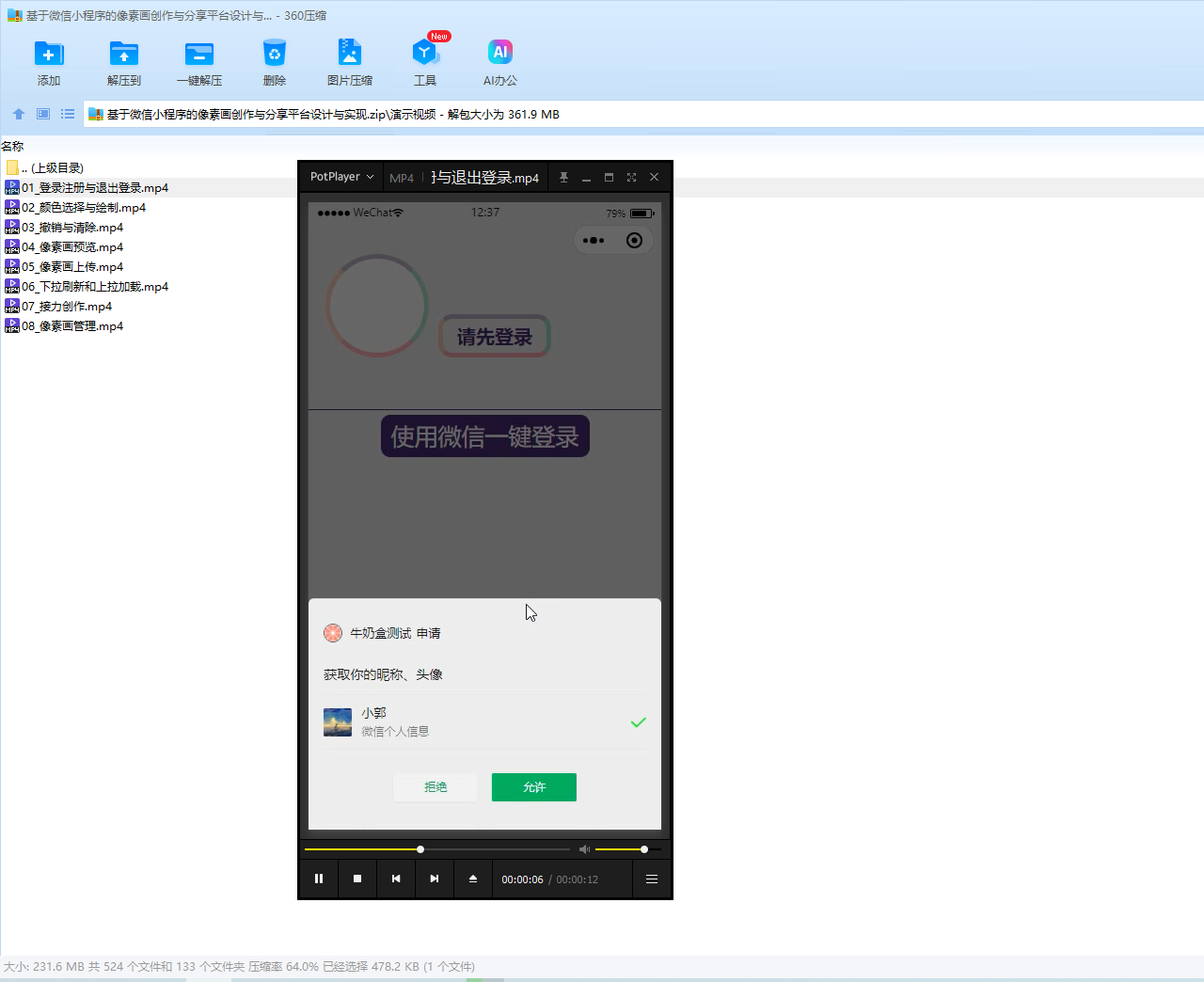Sort files by the 名称 column header

(12, 146)
